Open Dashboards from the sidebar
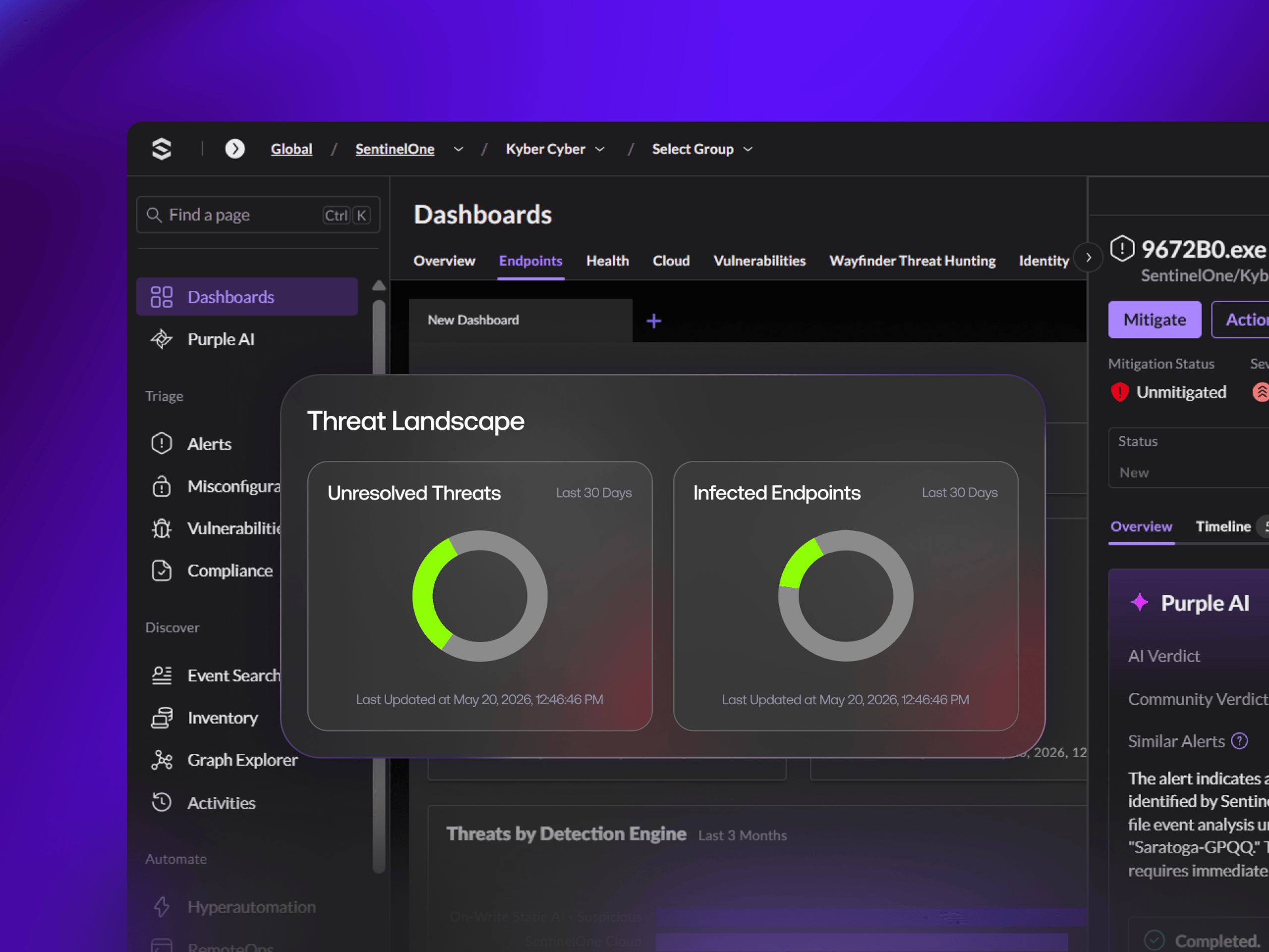 pyautogui.click(x=247, y=296)
